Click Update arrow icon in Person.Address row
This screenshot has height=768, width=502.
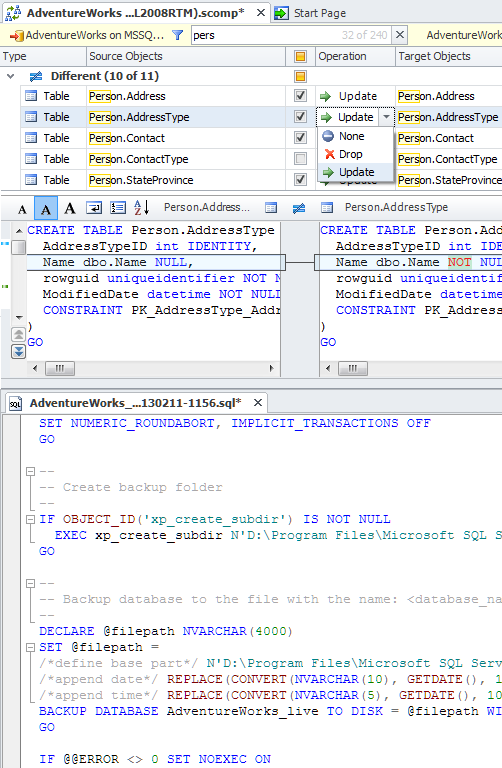(325, 96)
